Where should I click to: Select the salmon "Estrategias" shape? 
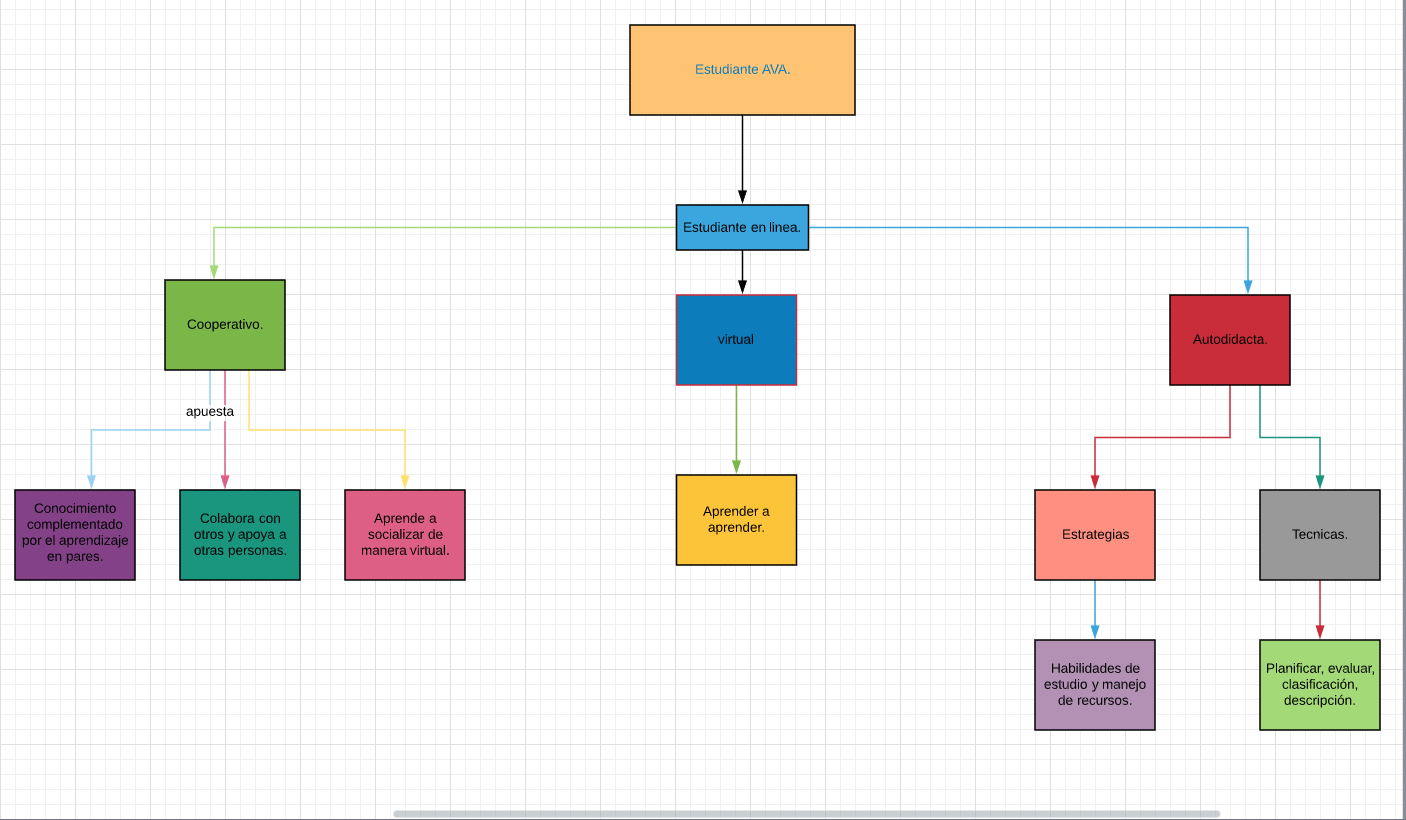pos(1094,534)
